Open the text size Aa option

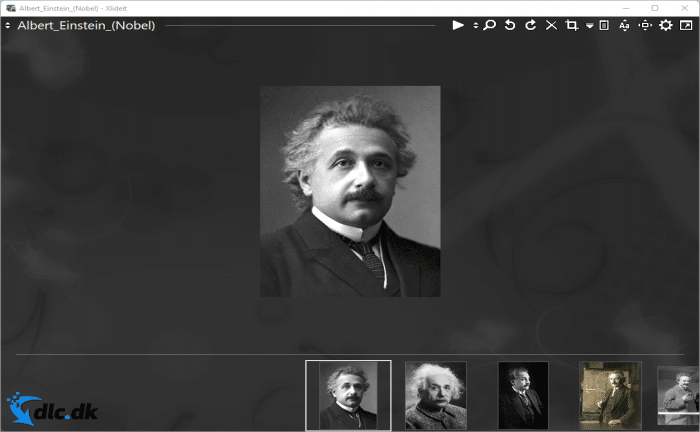[x=624, y=25]
